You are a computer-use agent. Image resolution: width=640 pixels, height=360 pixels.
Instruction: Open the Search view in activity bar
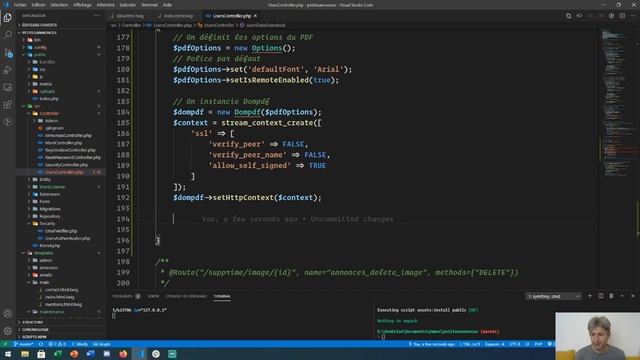(8, 35)
